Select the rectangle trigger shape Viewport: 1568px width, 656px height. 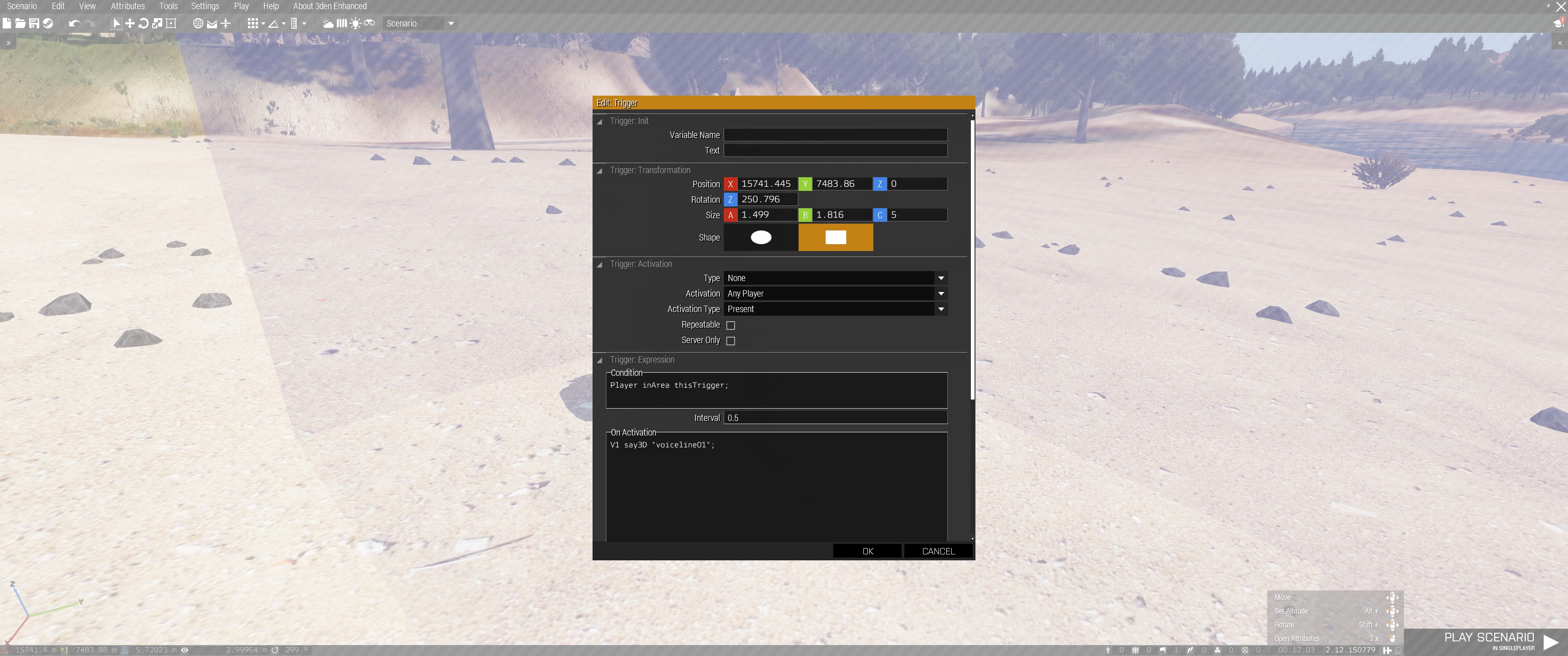[836, 237]
